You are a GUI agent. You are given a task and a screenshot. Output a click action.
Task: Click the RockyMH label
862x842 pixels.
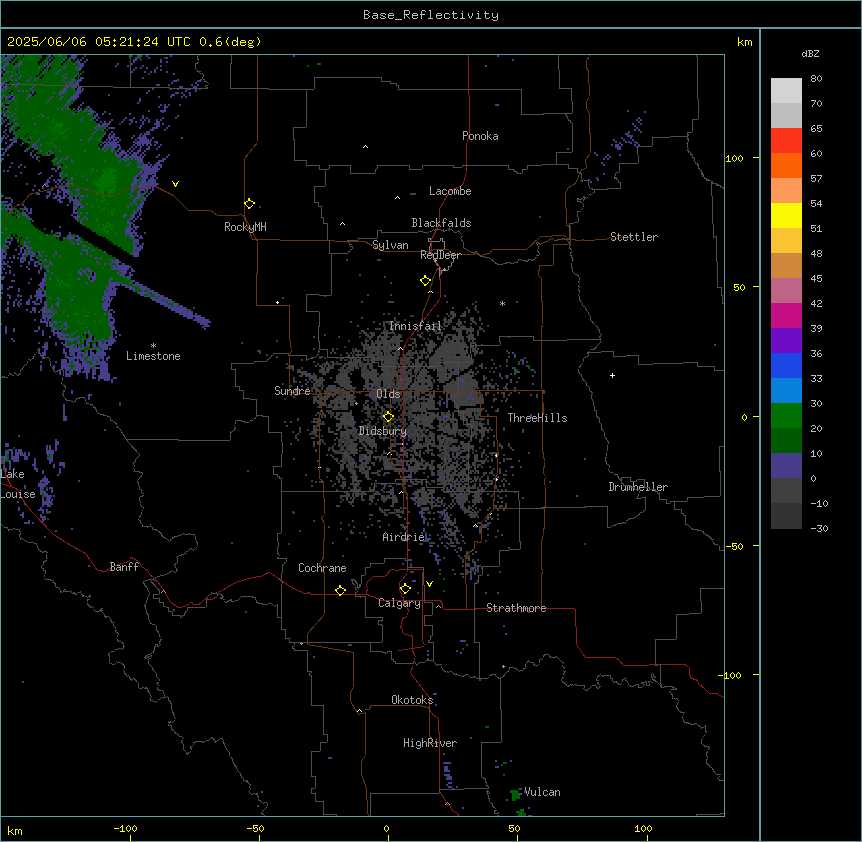(x=245, y=227)
